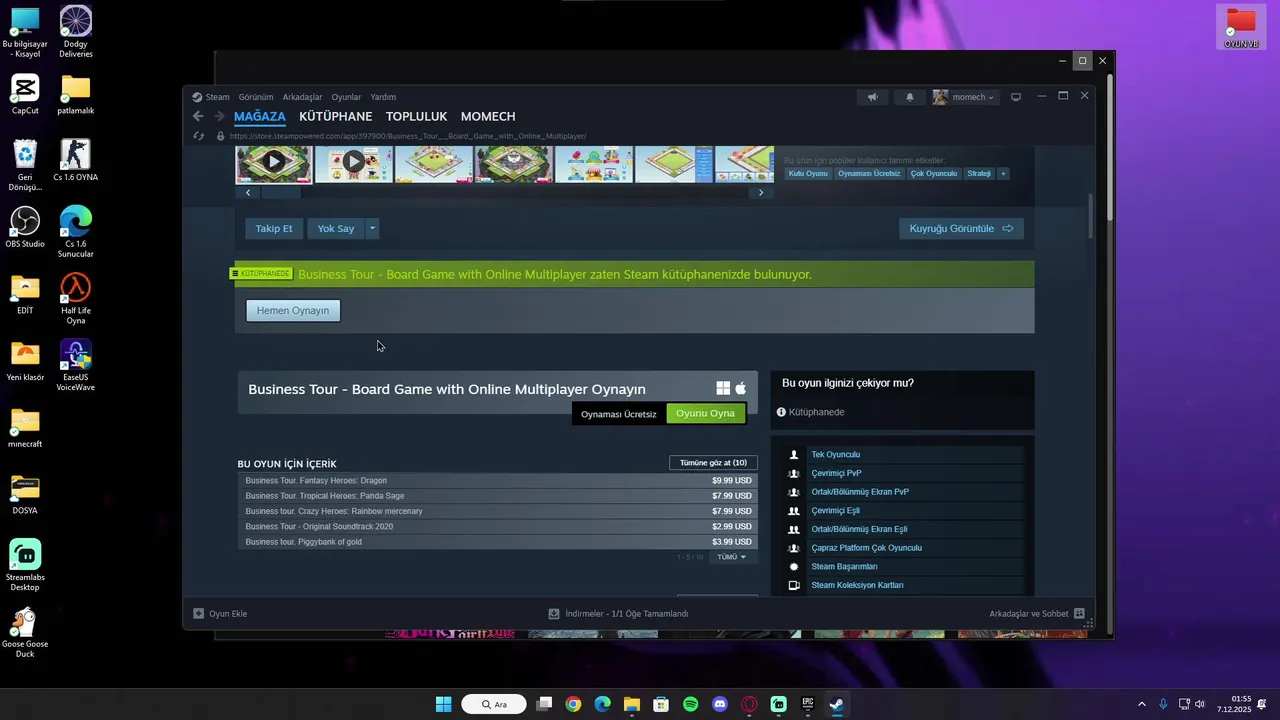Open Crazy Heroes: Rainbow mercenary DLC
The height and width of the screenshot is (720, 1280).
coord(498,511)
